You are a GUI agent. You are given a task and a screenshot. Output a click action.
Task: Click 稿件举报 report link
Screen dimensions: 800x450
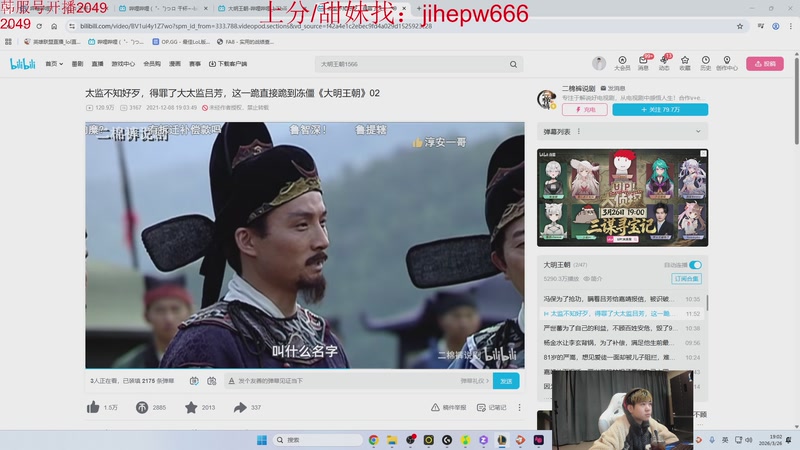[x=448, y=407]
